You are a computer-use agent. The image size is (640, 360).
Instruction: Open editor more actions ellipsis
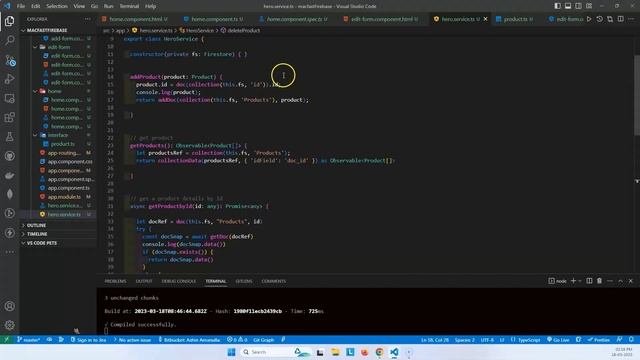[631, 19]
